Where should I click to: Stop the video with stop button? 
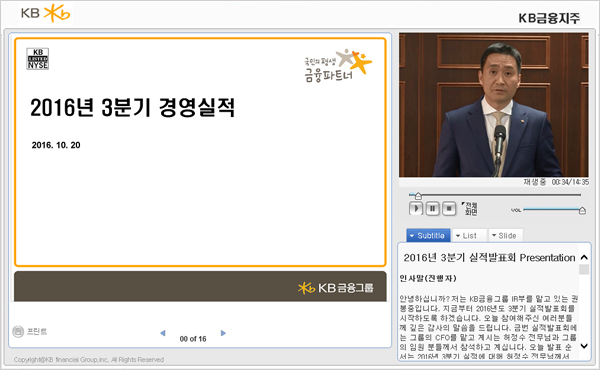click(449, 209)
